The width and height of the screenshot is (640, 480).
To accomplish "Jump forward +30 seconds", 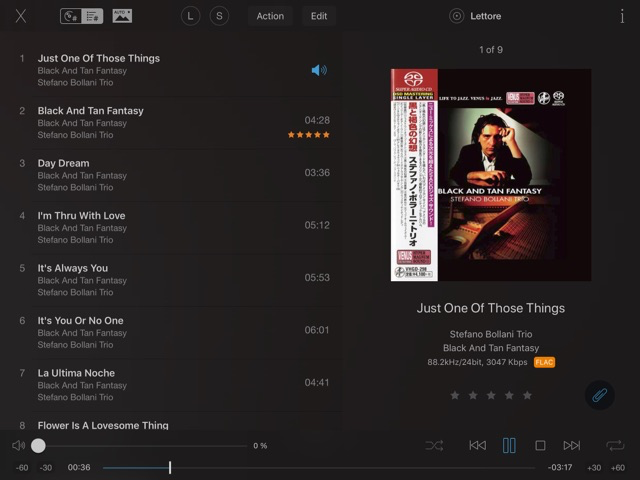I will pyautogui.click(x=594, y=468).
